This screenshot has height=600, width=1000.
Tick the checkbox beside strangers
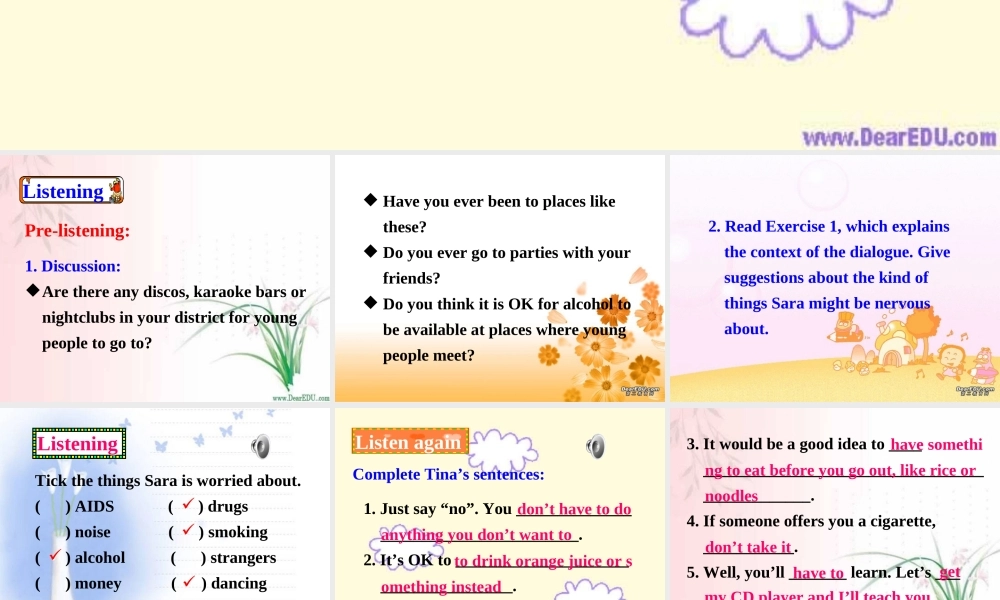[188, 558]
